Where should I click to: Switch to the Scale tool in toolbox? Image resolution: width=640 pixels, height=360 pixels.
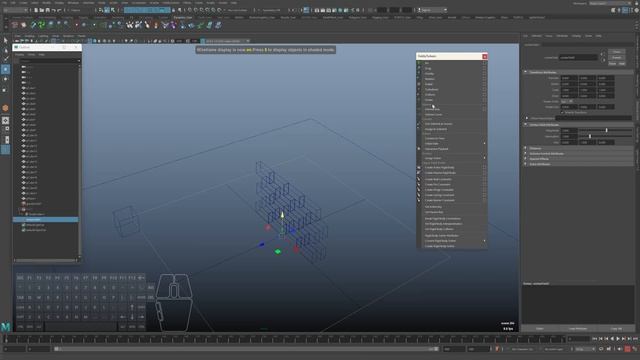(5, 89)
